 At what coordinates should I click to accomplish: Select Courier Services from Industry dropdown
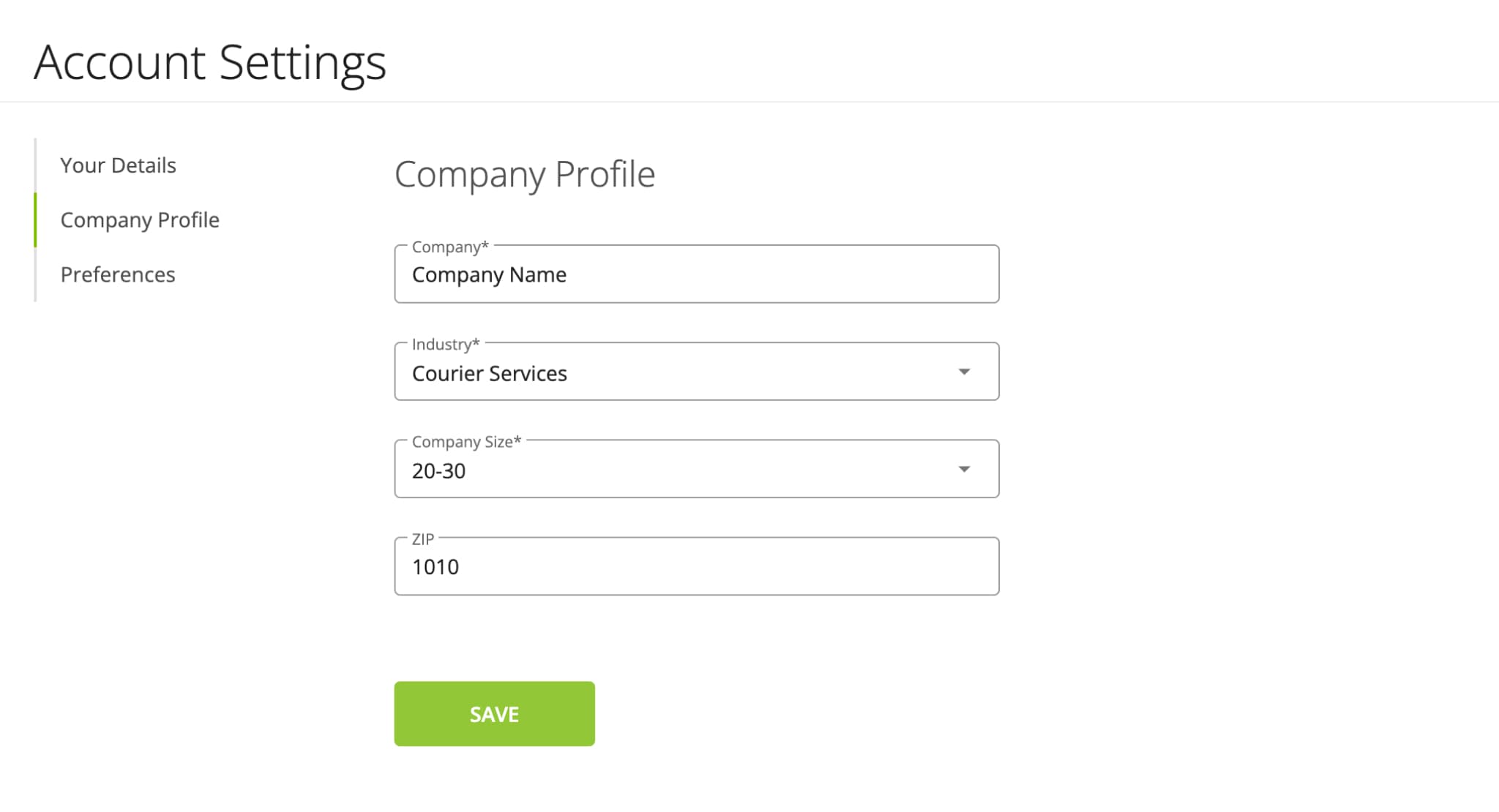pos(695,371)
